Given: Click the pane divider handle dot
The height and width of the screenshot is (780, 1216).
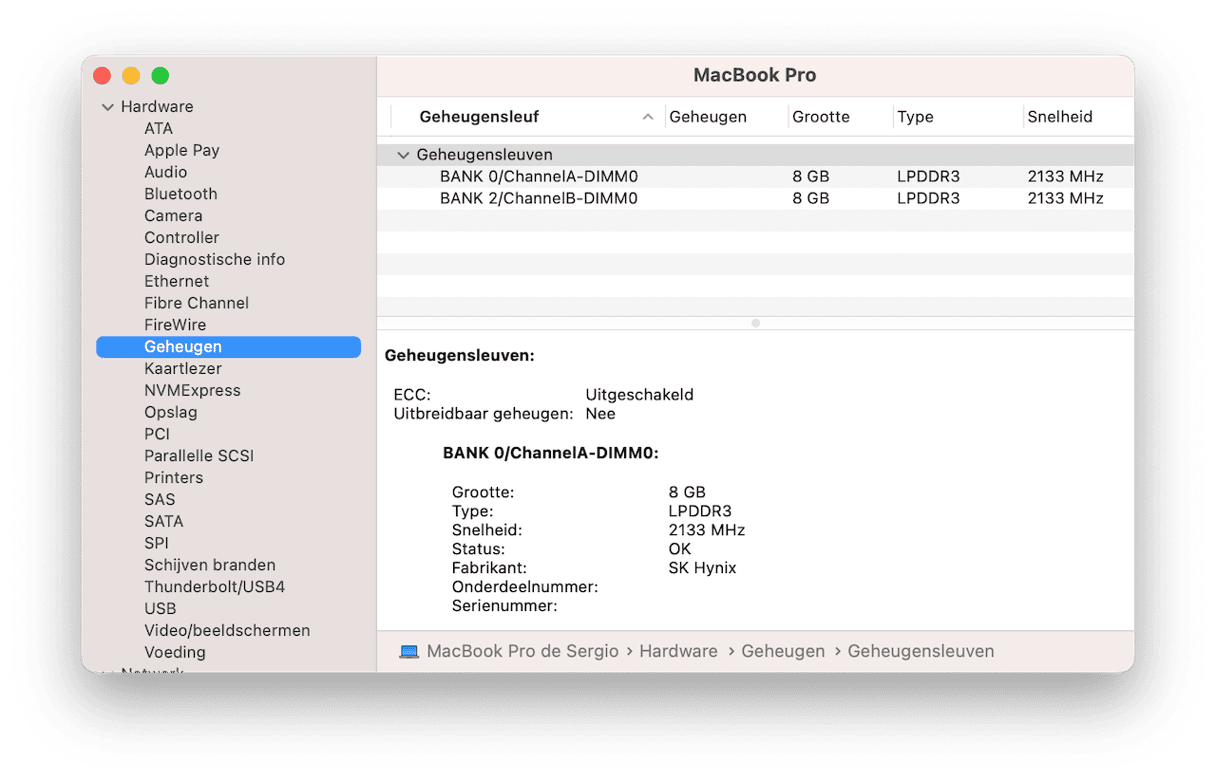Looking at the screenshot, I should (x=755, y=323).
